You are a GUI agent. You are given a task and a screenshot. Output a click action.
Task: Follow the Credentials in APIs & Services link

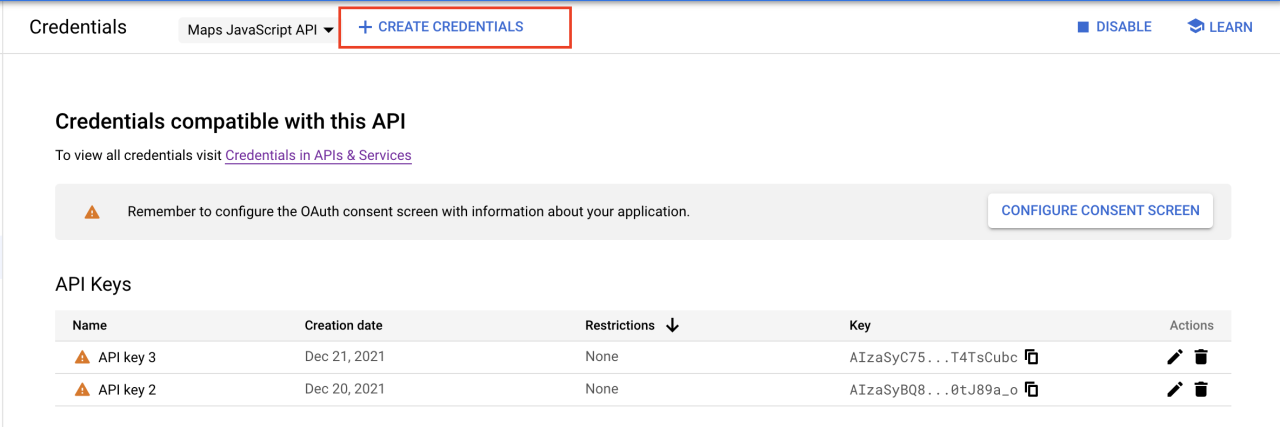point(318,155)
